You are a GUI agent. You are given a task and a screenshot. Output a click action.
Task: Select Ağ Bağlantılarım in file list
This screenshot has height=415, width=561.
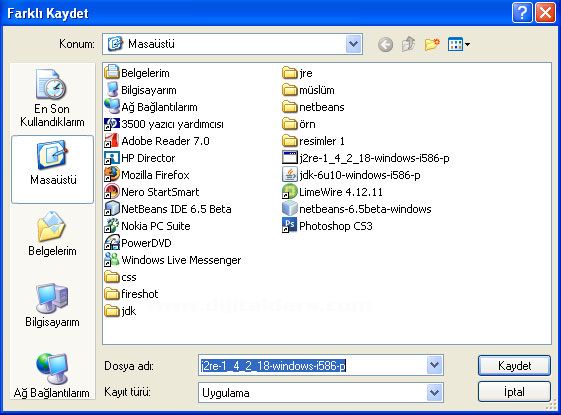(151, 107)
